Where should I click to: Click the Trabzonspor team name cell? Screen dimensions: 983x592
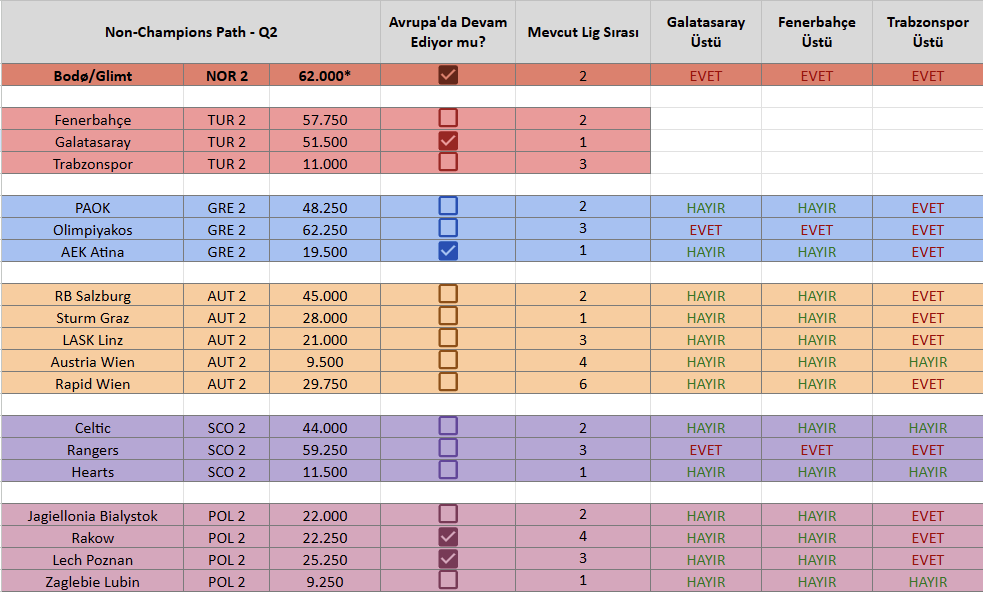(x=93, y=164)
